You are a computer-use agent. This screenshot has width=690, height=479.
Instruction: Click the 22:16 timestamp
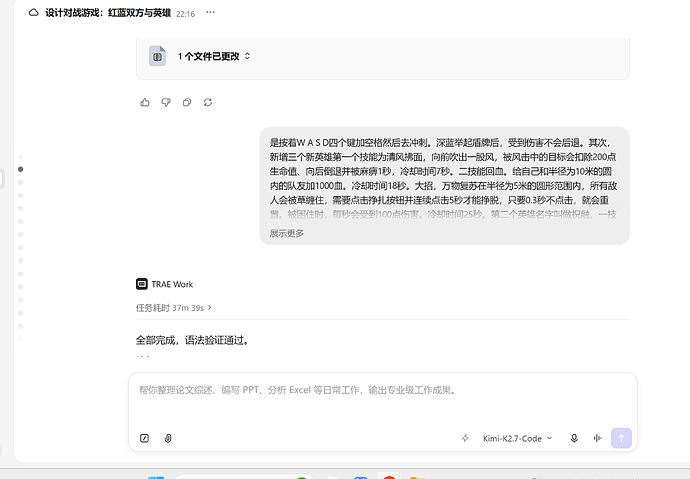click(x=185, y=14)
